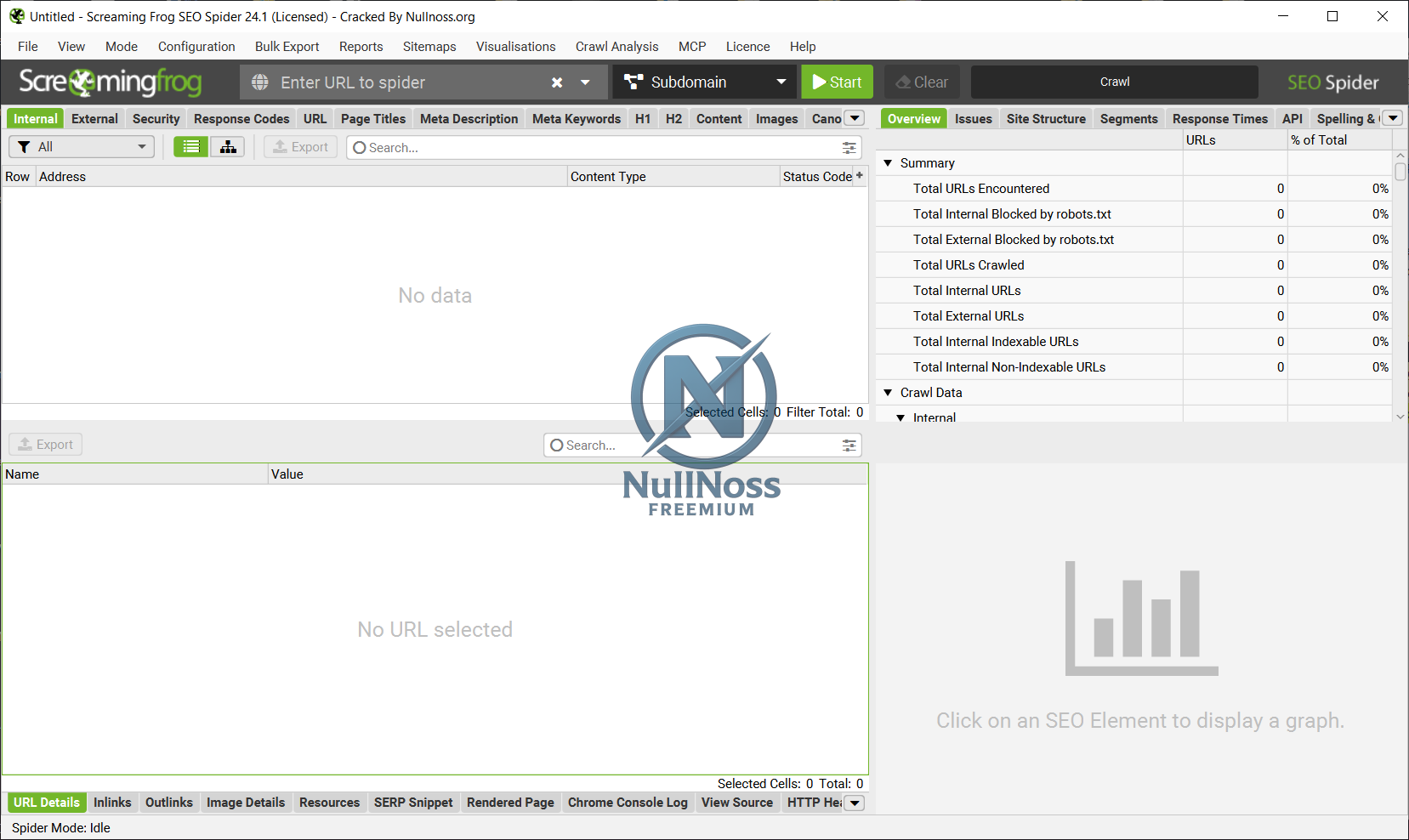Select the Page Titles tab
Screen dimensions: 1409x840
pyautogui.click(x=373, y=119)
